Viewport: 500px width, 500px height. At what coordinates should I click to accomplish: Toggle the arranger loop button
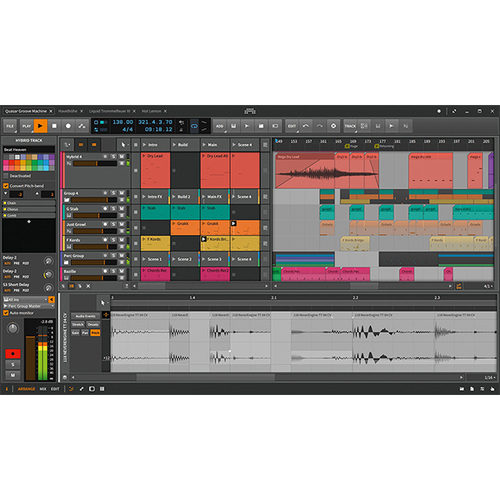[x=194, y=126]
